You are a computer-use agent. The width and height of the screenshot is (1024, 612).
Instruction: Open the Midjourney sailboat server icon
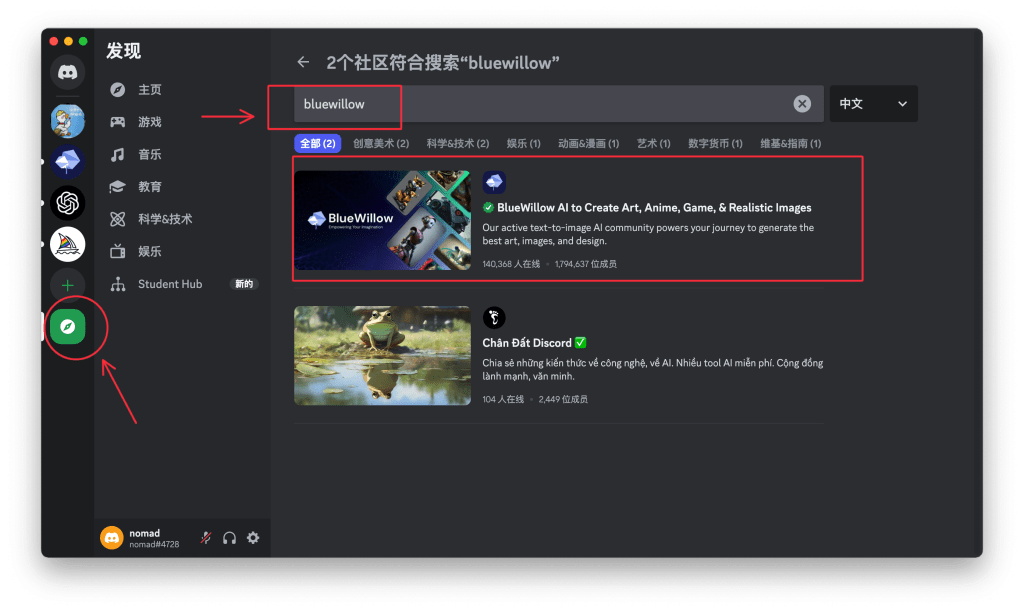[67, 244]
